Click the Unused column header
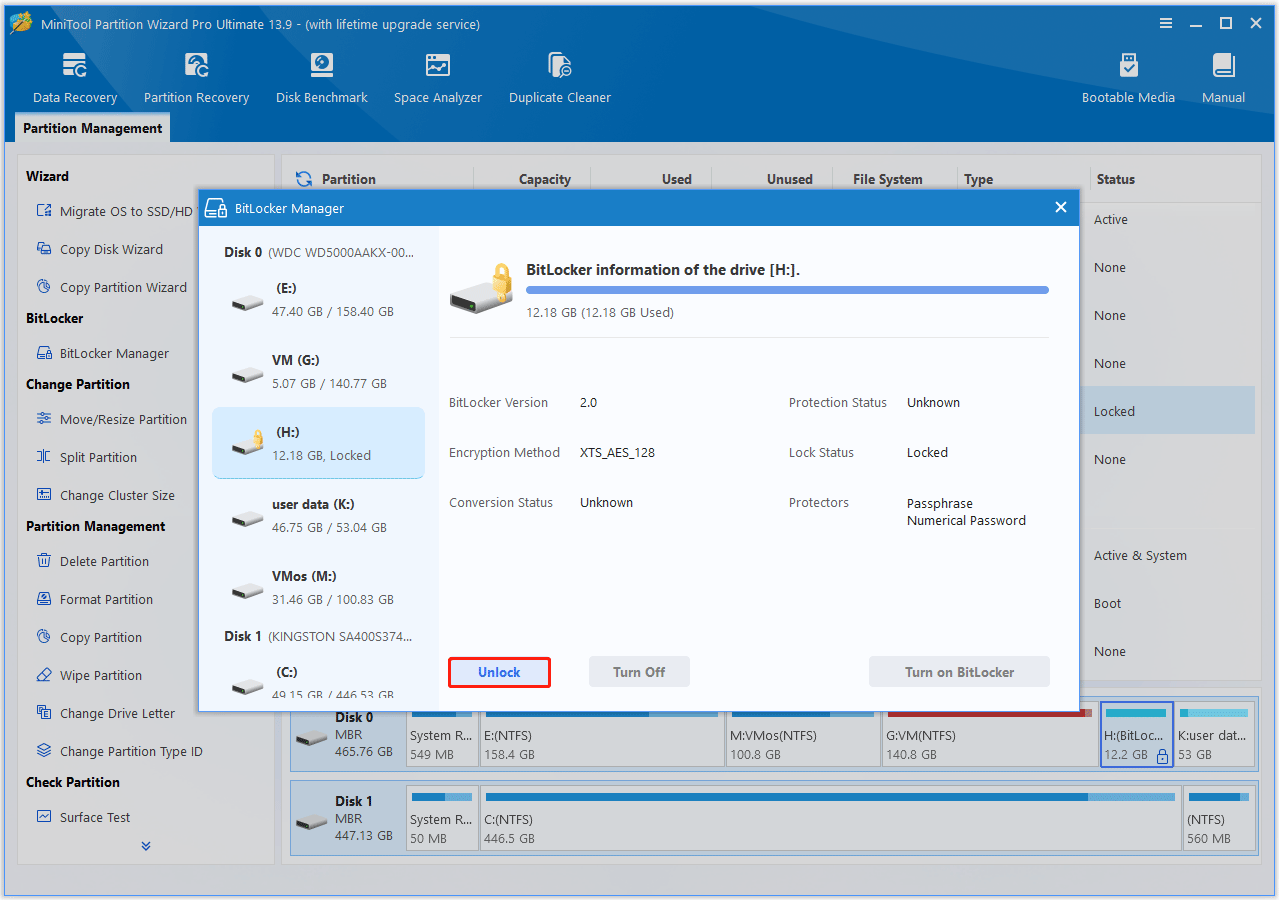 789,179
